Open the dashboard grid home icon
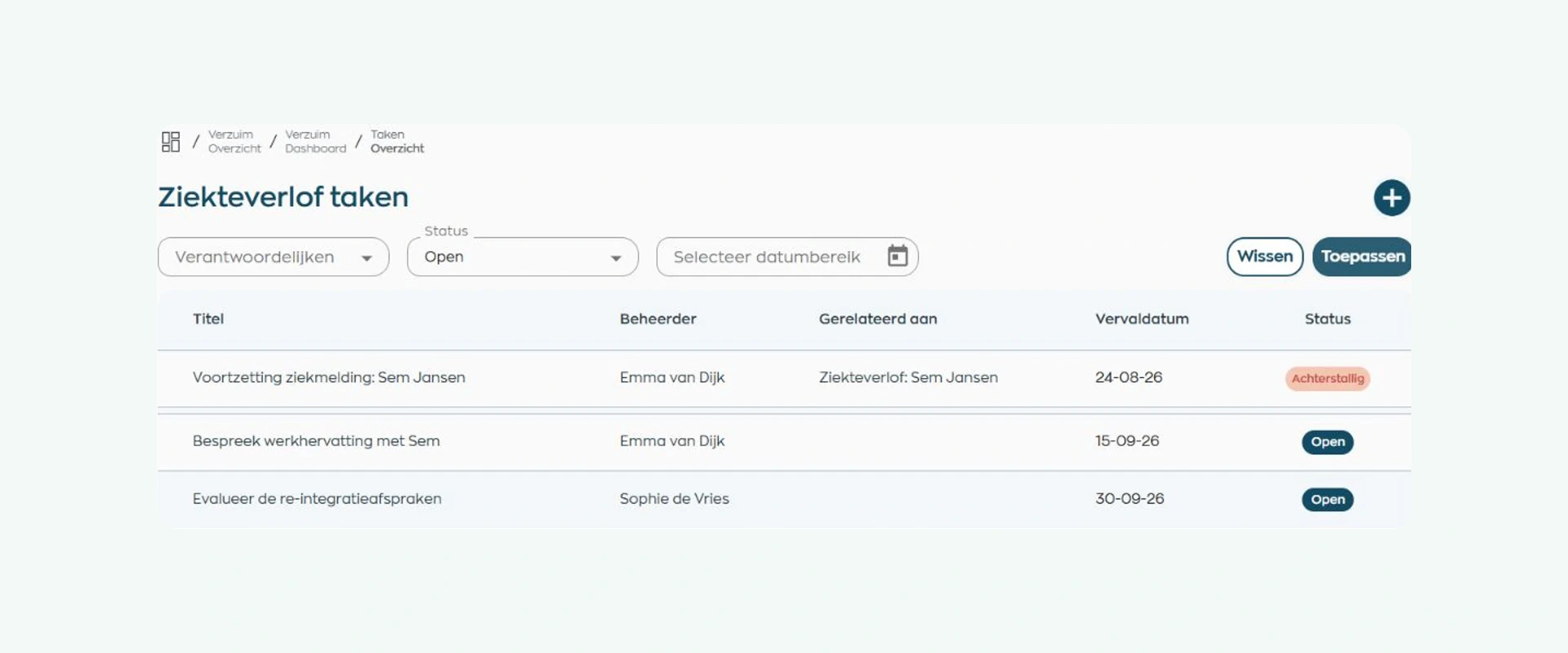 171,142
